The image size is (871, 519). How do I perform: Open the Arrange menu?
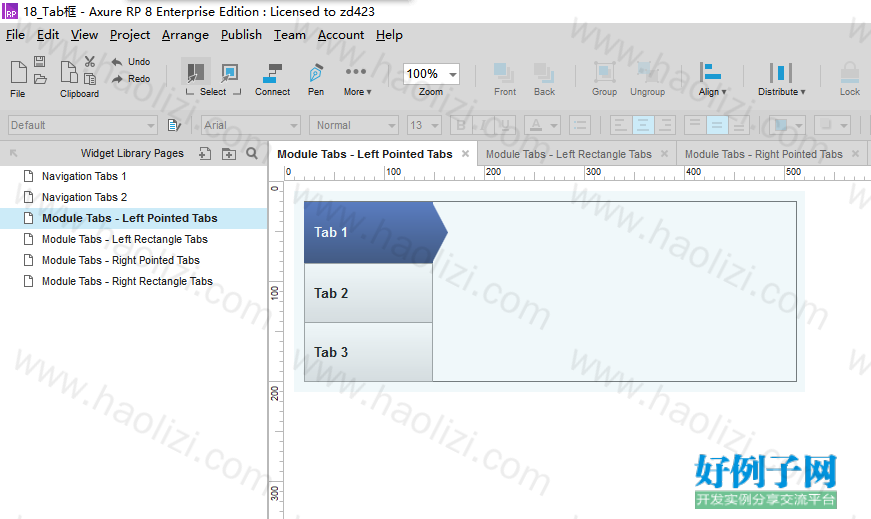coord(186,35)
